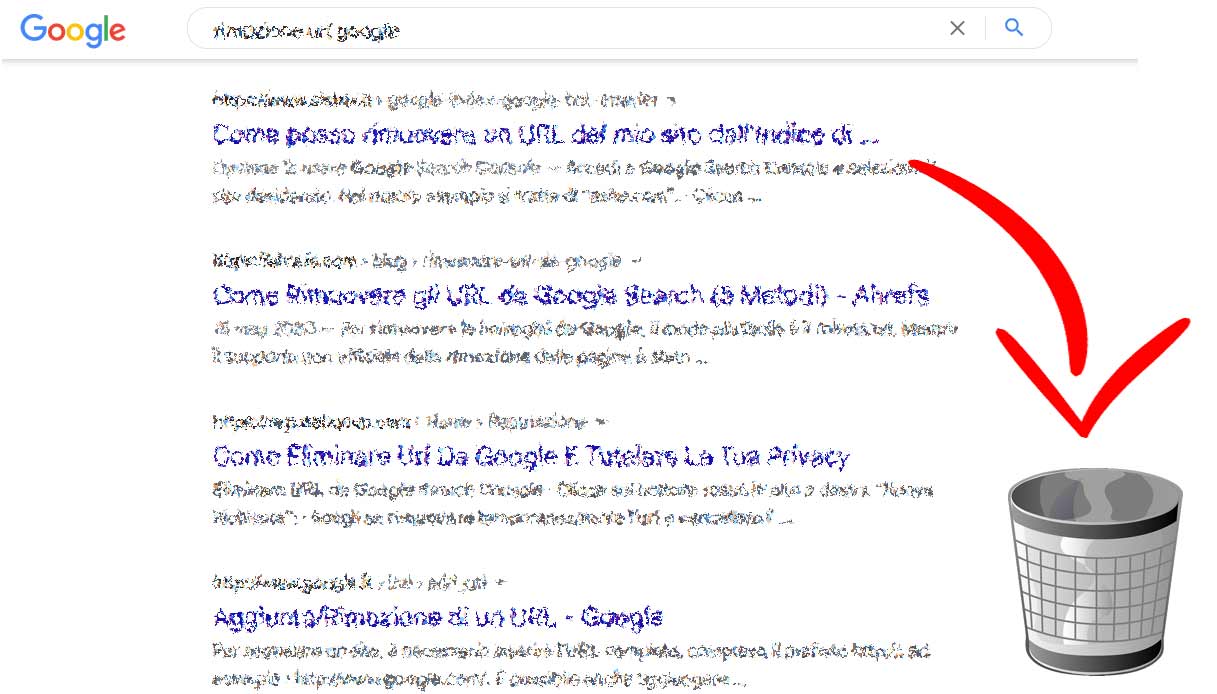Open the Ahrefs "Come Rimuovere gli URL" result
This screenshot has width=1217, height=694.
pyautogui.click(x=569, y=294)
